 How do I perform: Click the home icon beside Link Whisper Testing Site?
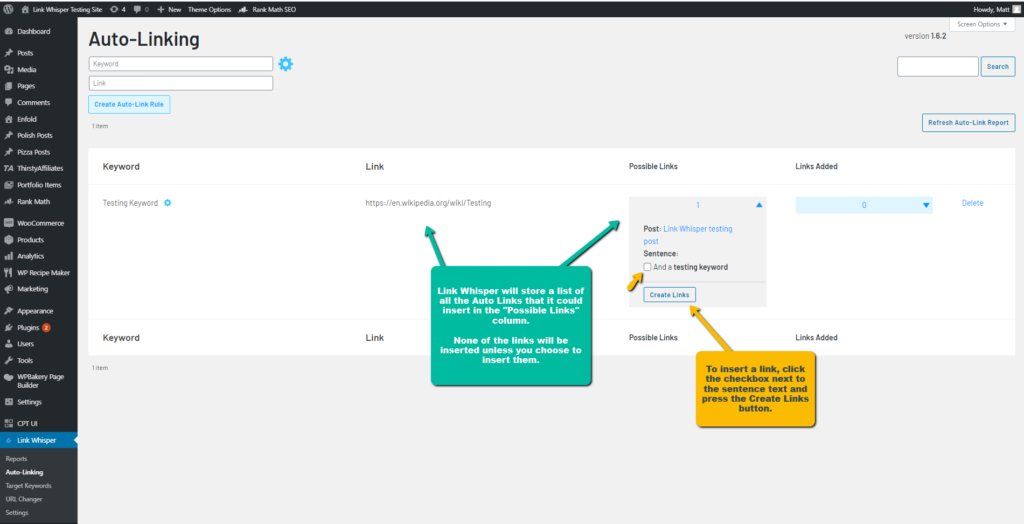[x=25, y=9]
